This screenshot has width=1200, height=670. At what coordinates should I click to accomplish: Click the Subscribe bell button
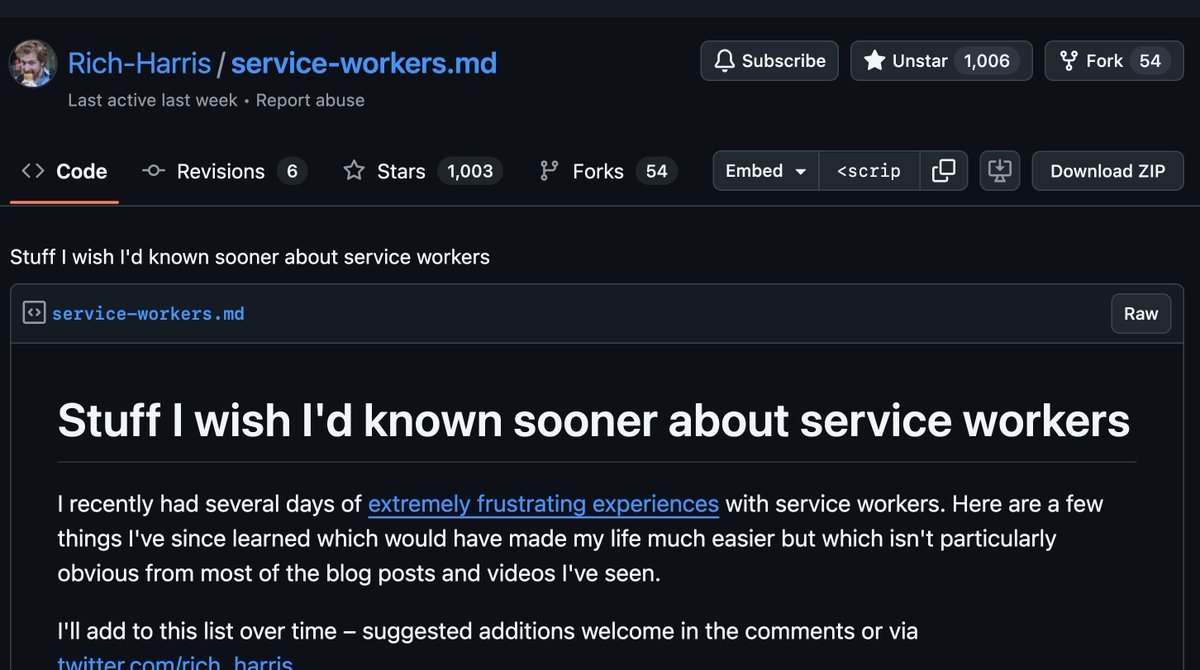pyautogui.click(x=769, y=61)
